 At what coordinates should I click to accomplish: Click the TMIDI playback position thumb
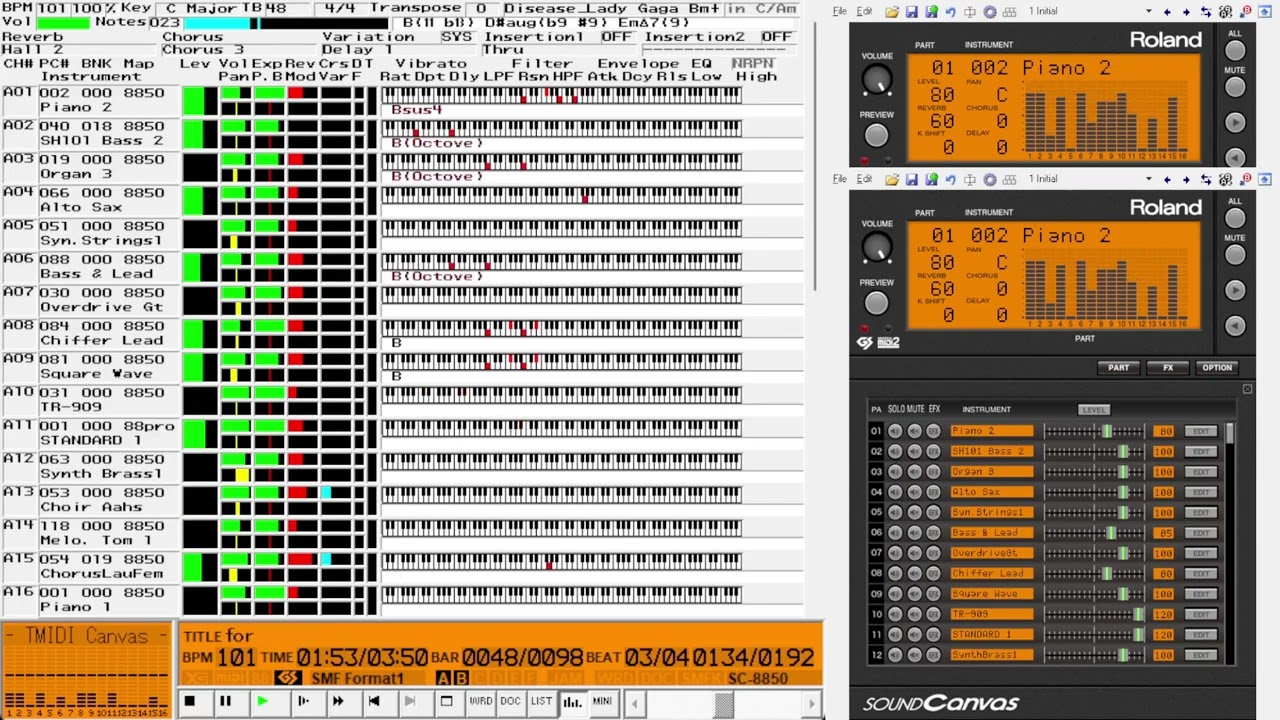pos(724,703)
